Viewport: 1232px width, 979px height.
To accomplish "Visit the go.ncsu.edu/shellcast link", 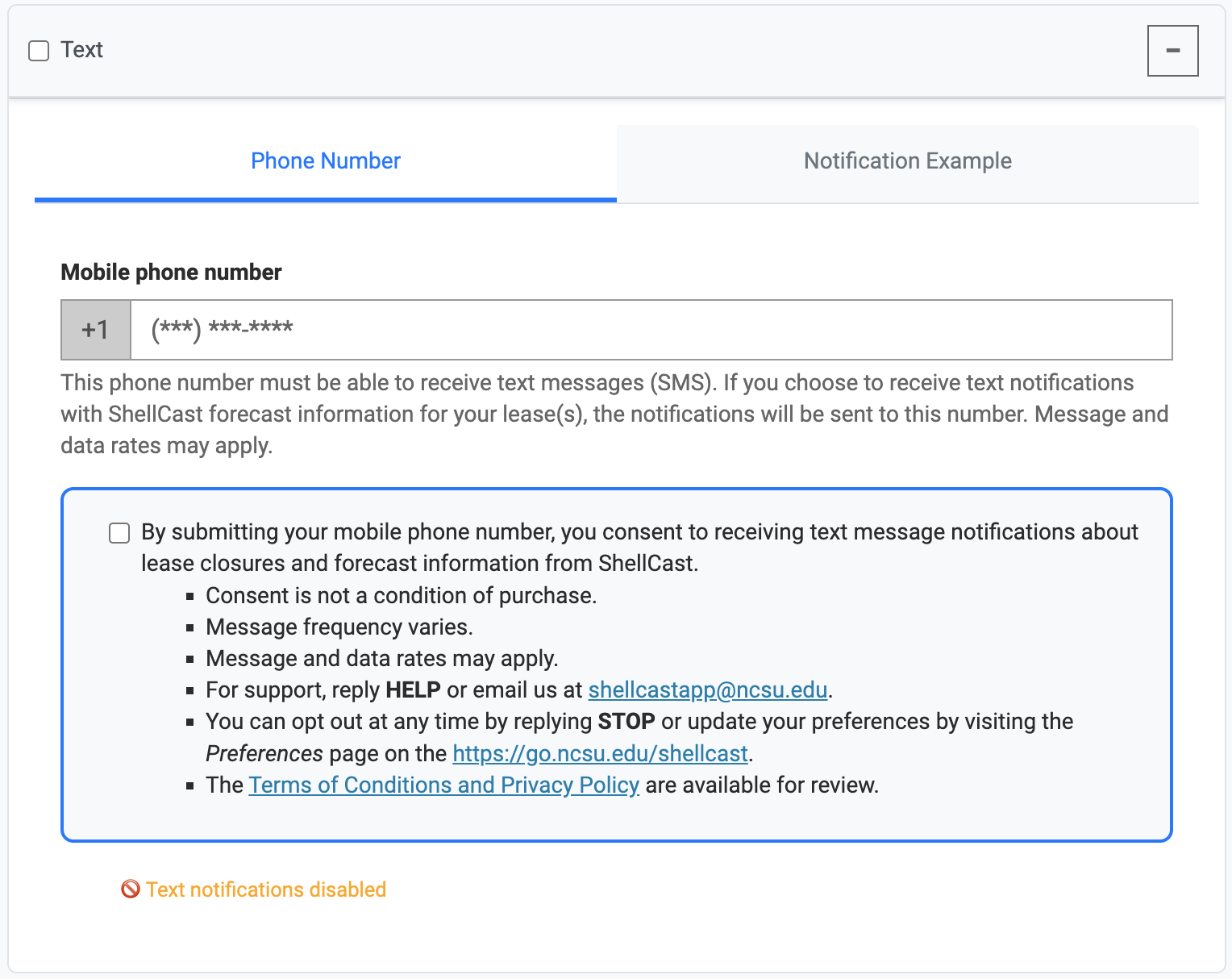I will [600, 754].
